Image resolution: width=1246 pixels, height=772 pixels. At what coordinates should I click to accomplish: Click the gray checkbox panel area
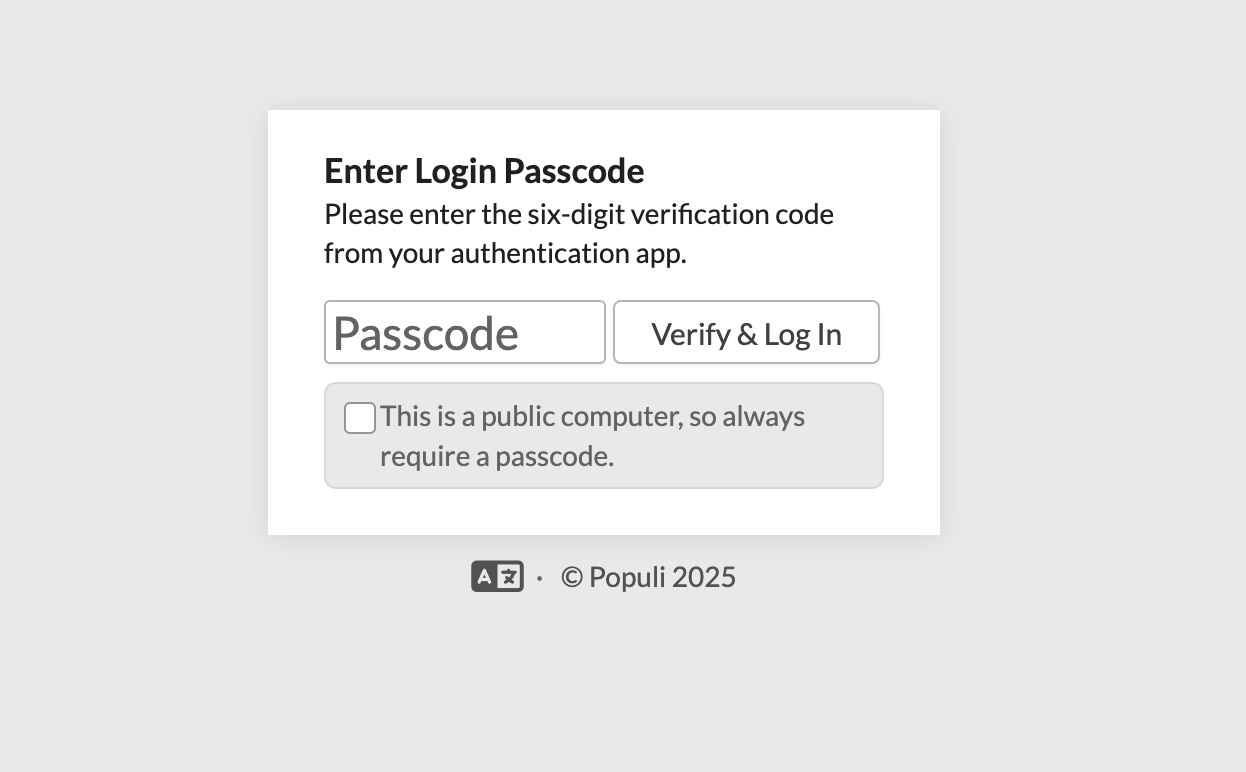[x=603, y=435]
